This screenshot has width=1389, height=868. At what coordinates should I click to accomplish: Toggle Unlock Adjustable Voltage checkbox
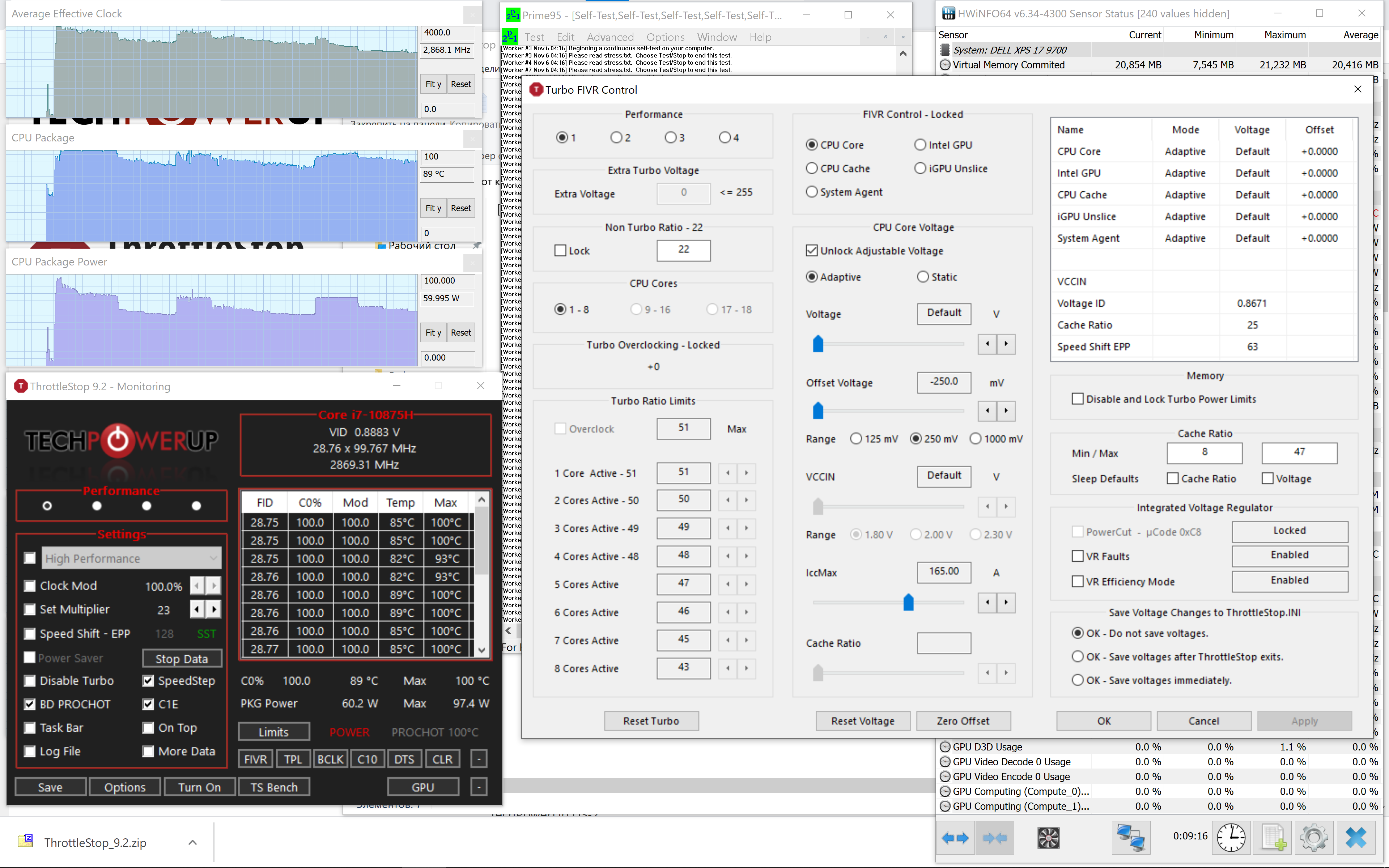[812, 250]
